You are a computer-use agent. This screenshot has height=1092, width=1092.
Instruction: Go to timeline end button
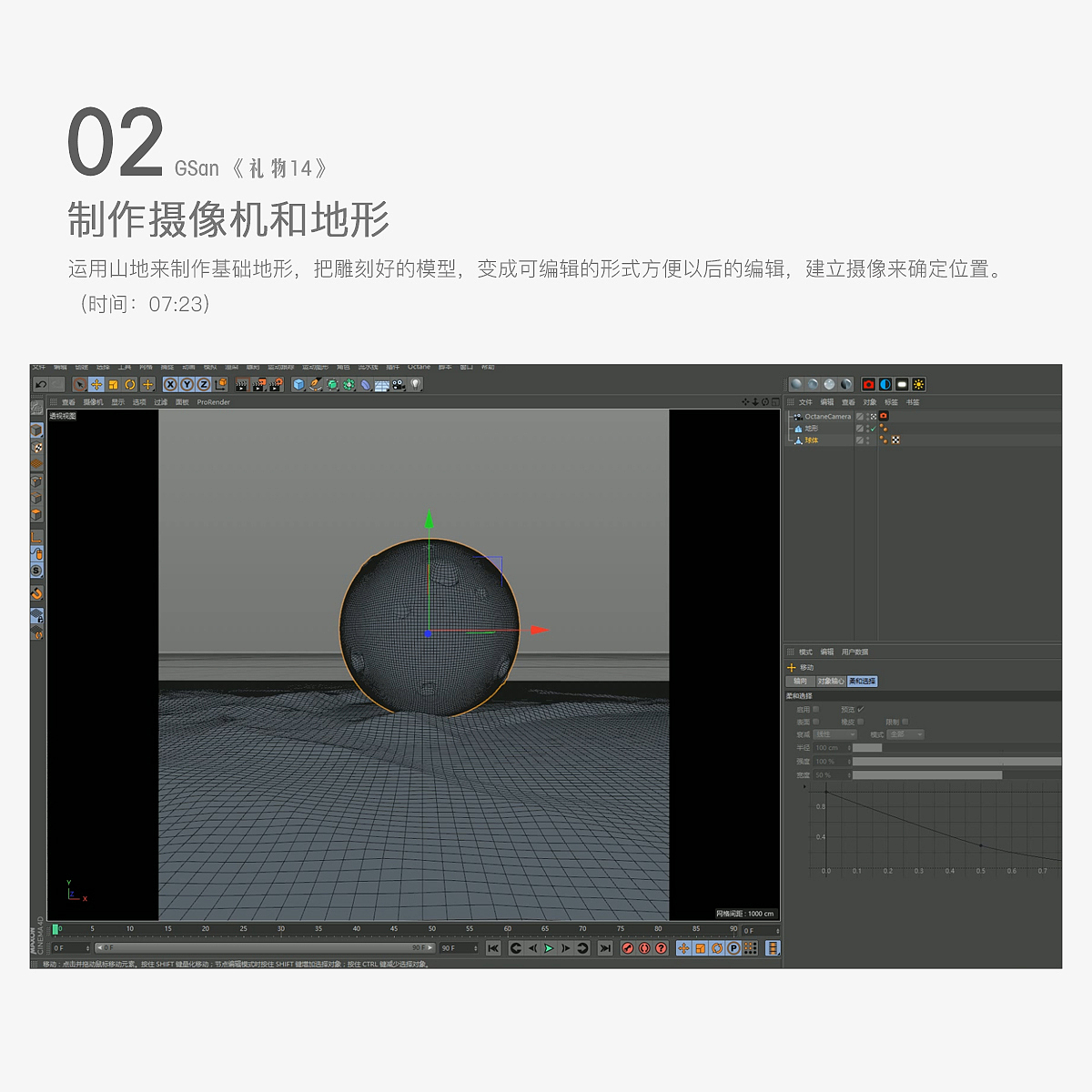(605, 948)
